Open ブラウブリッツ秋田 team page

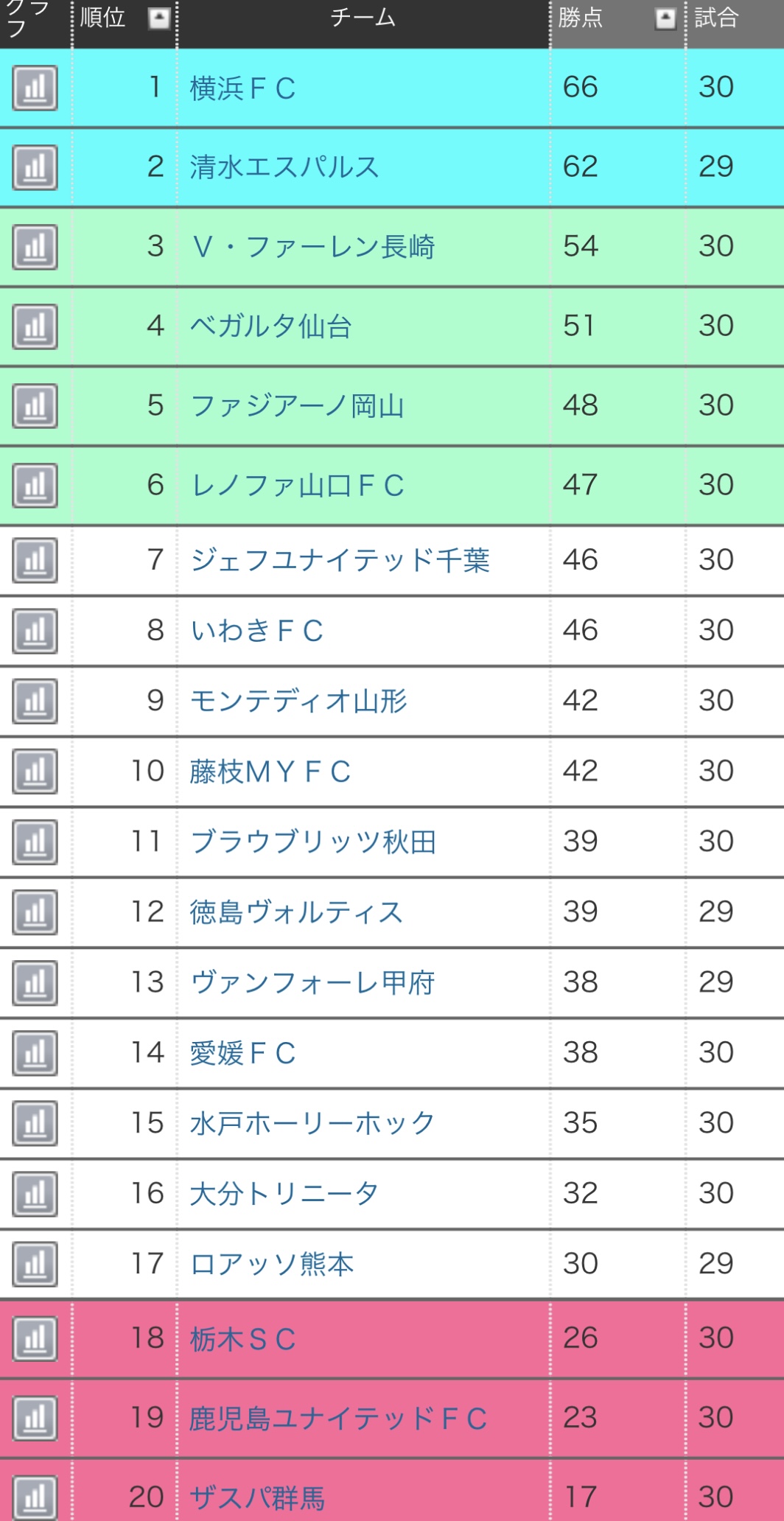[313, 842]
